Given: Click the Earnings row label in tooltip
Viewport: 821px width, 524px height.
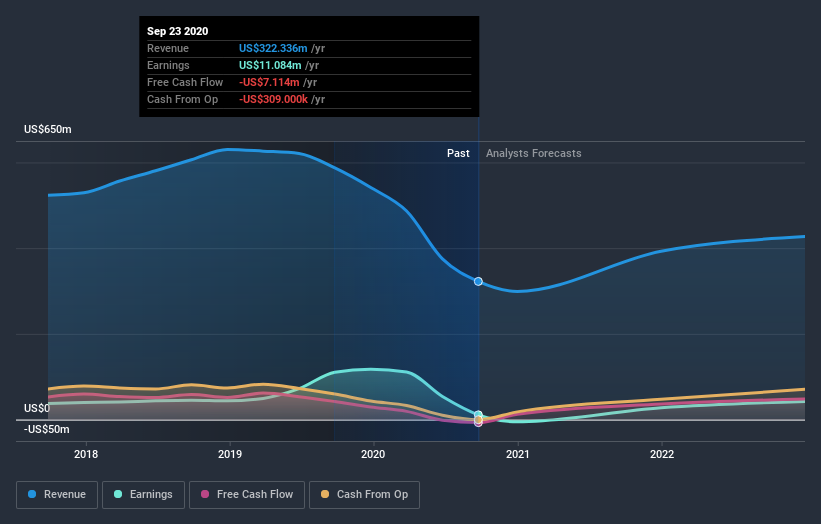Looking at the screenshot, I should [168, 65].
